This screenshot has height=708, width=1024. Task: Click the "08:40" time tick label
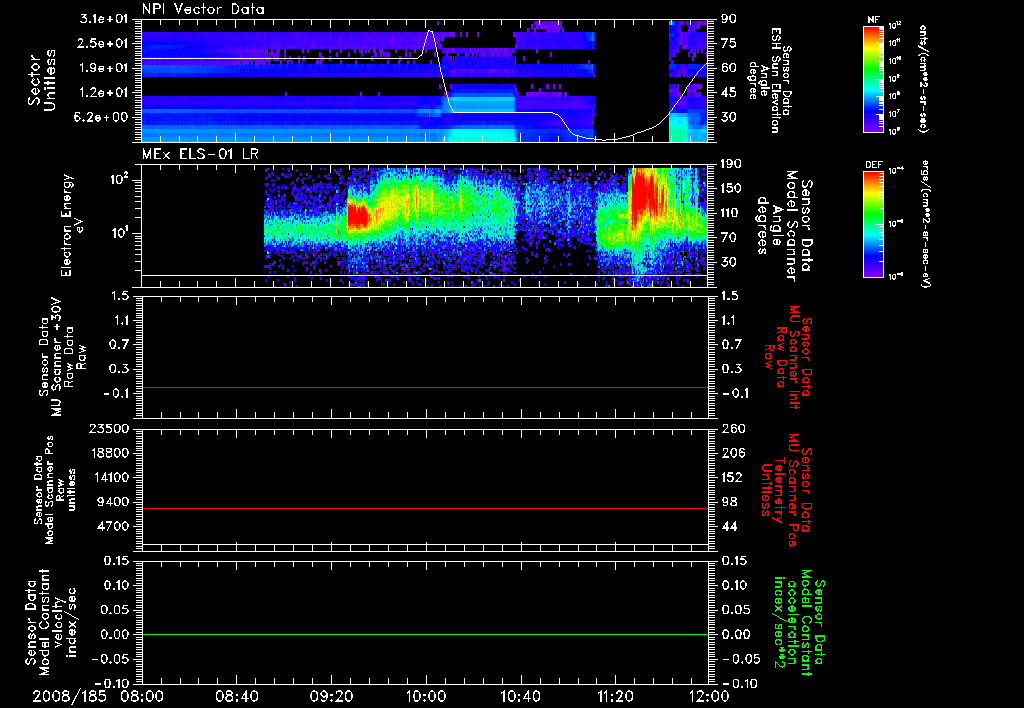coord(237,696)
